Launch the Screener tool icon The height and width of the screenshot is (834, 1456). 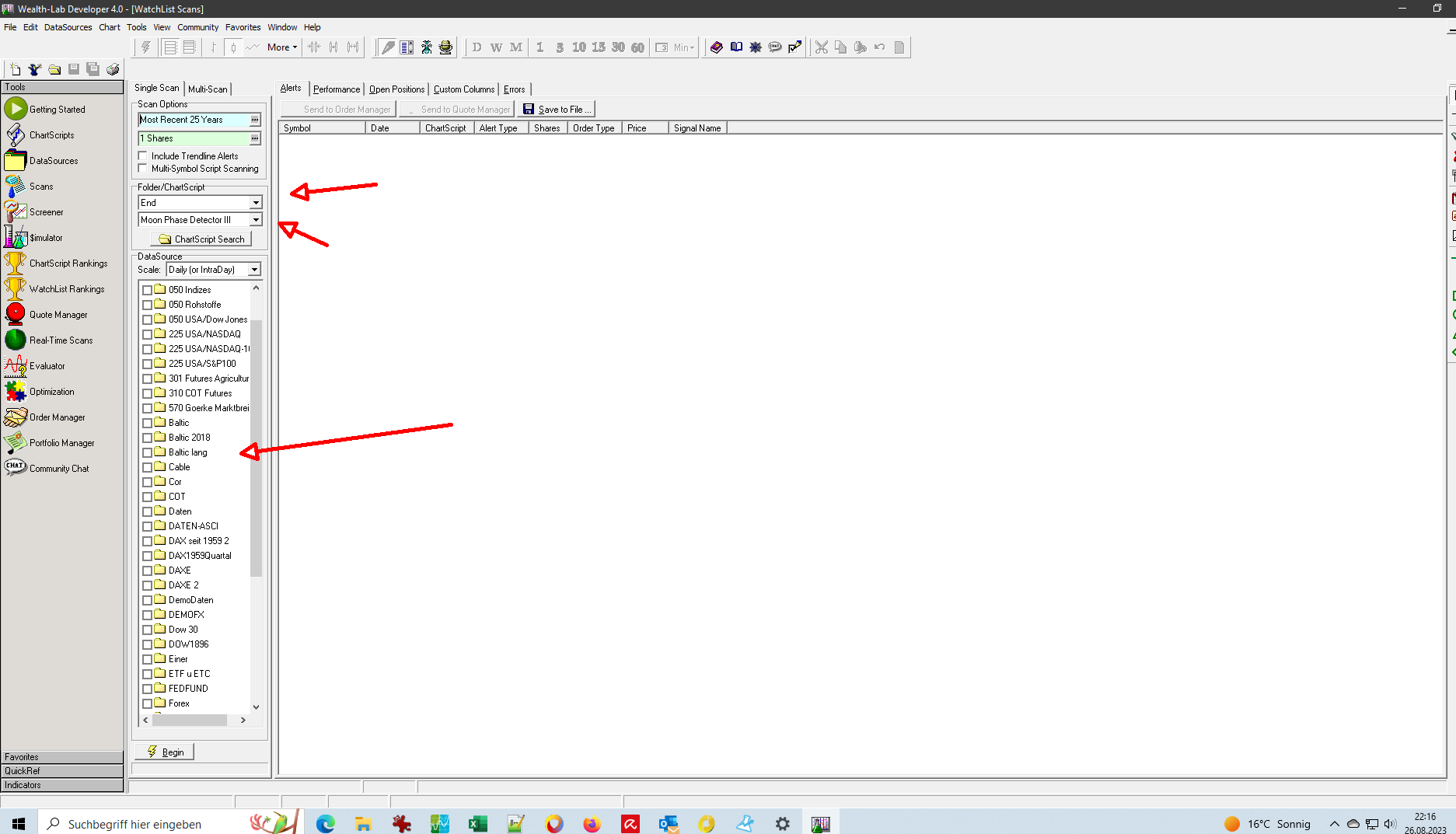pos(16,211)
